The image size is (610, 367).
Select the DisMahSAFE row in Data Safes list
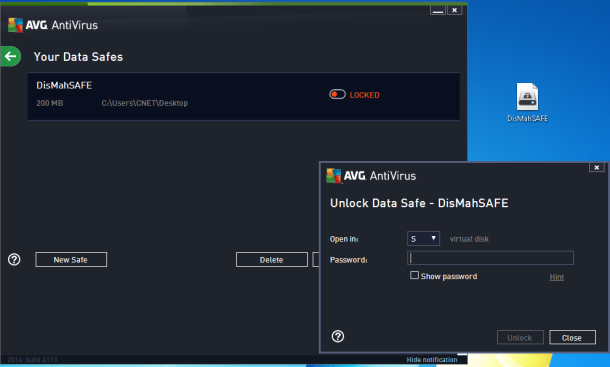pos(244,96)
